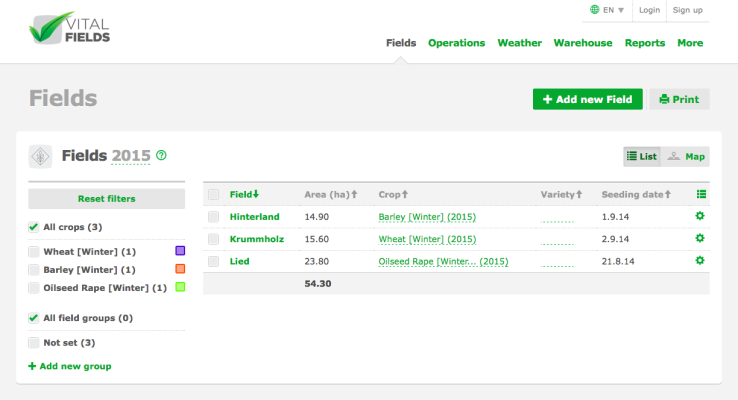Open the Krummholz field link

pyautogui.click(x=257, y=239)
